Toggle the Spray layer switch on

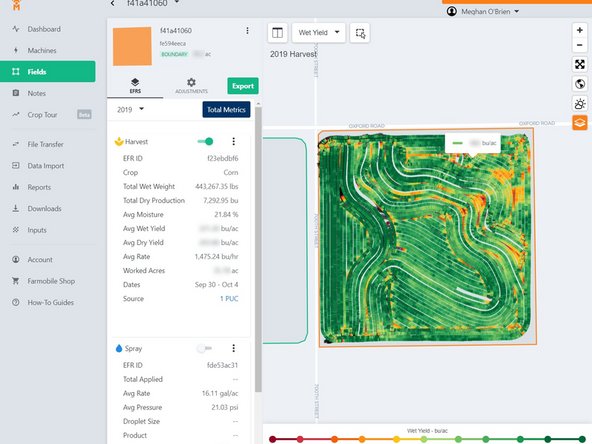point(205,348)
